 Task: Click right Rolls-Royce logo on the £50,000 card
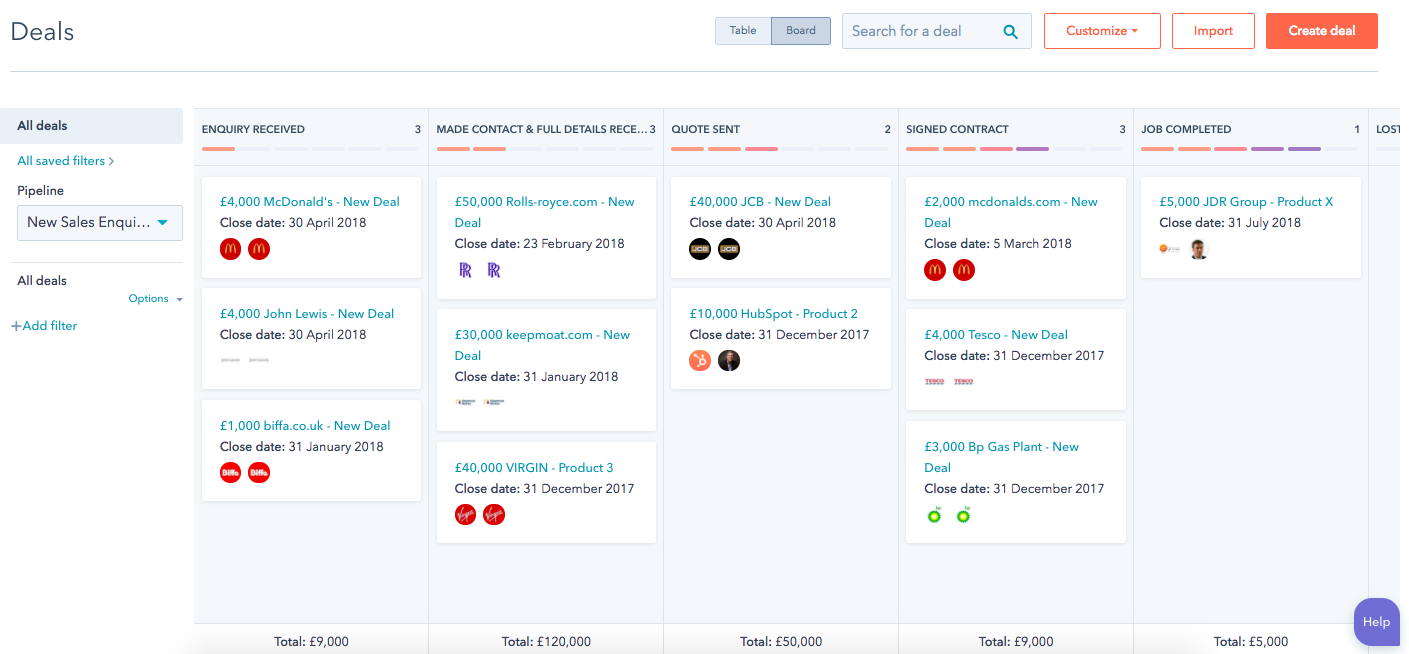[x=494, y=270]
